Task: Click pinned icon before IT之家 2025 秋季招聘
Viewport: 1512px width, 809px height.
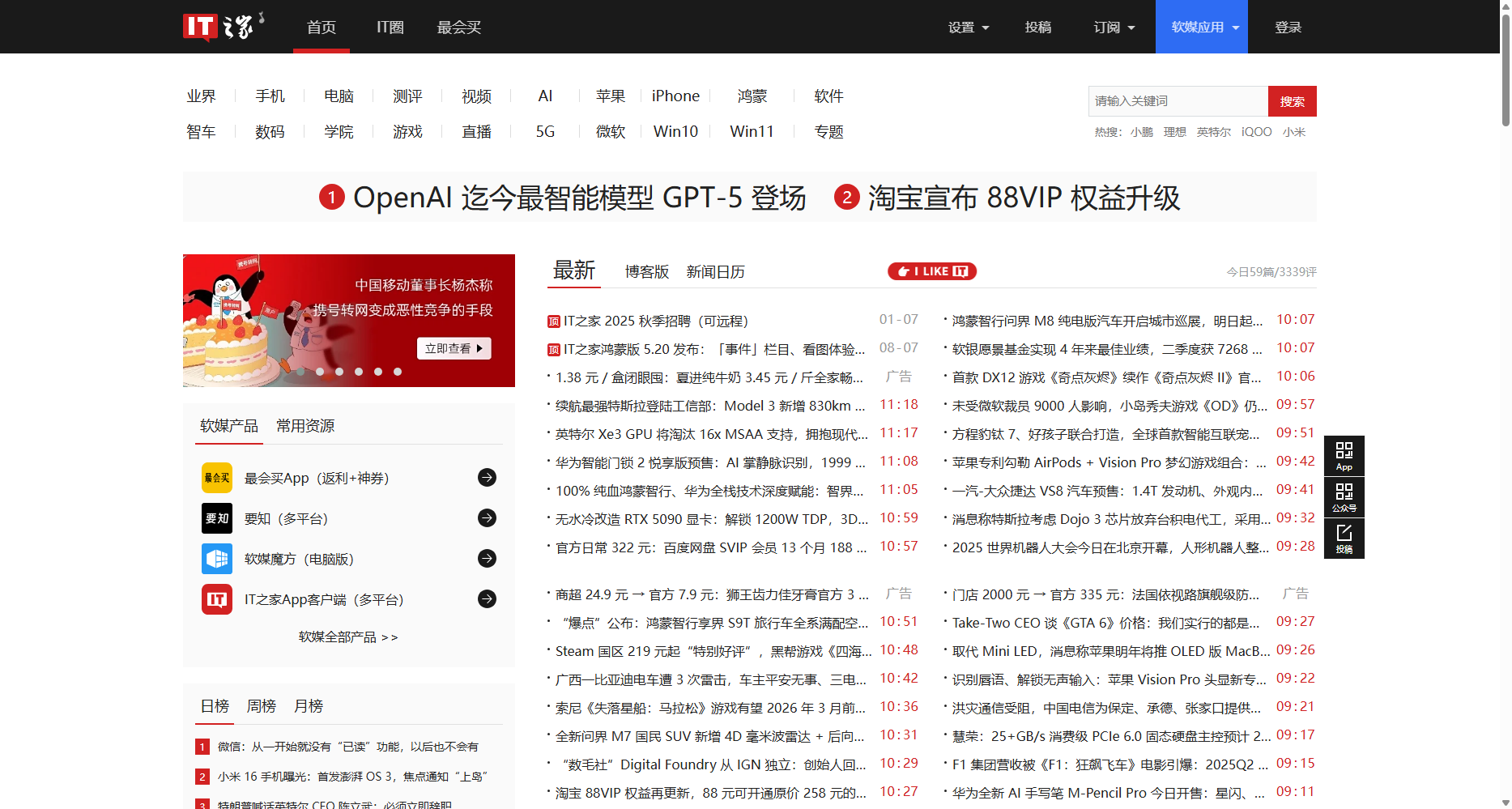Action: click(x=554, y=321)
